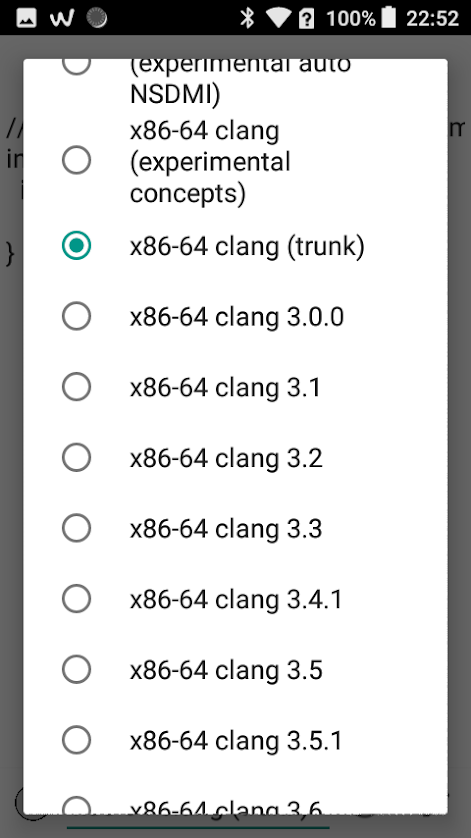Choose the x86-64 clang 3.0.0 radio button
Screen dimensions: 471x838
pyautogui.click(x=76, y=316)
